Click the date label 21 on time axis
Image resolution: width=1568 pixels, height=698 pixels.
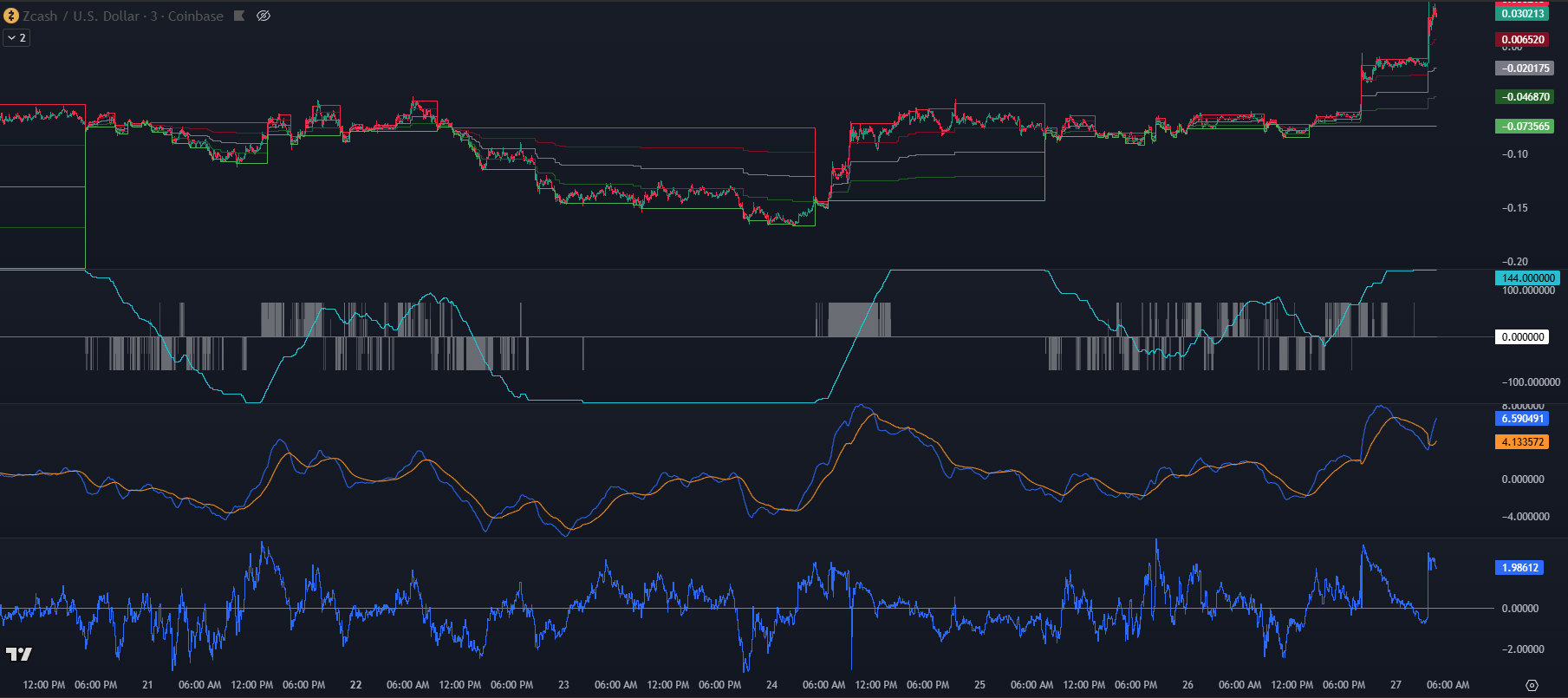tap(147, 685)
